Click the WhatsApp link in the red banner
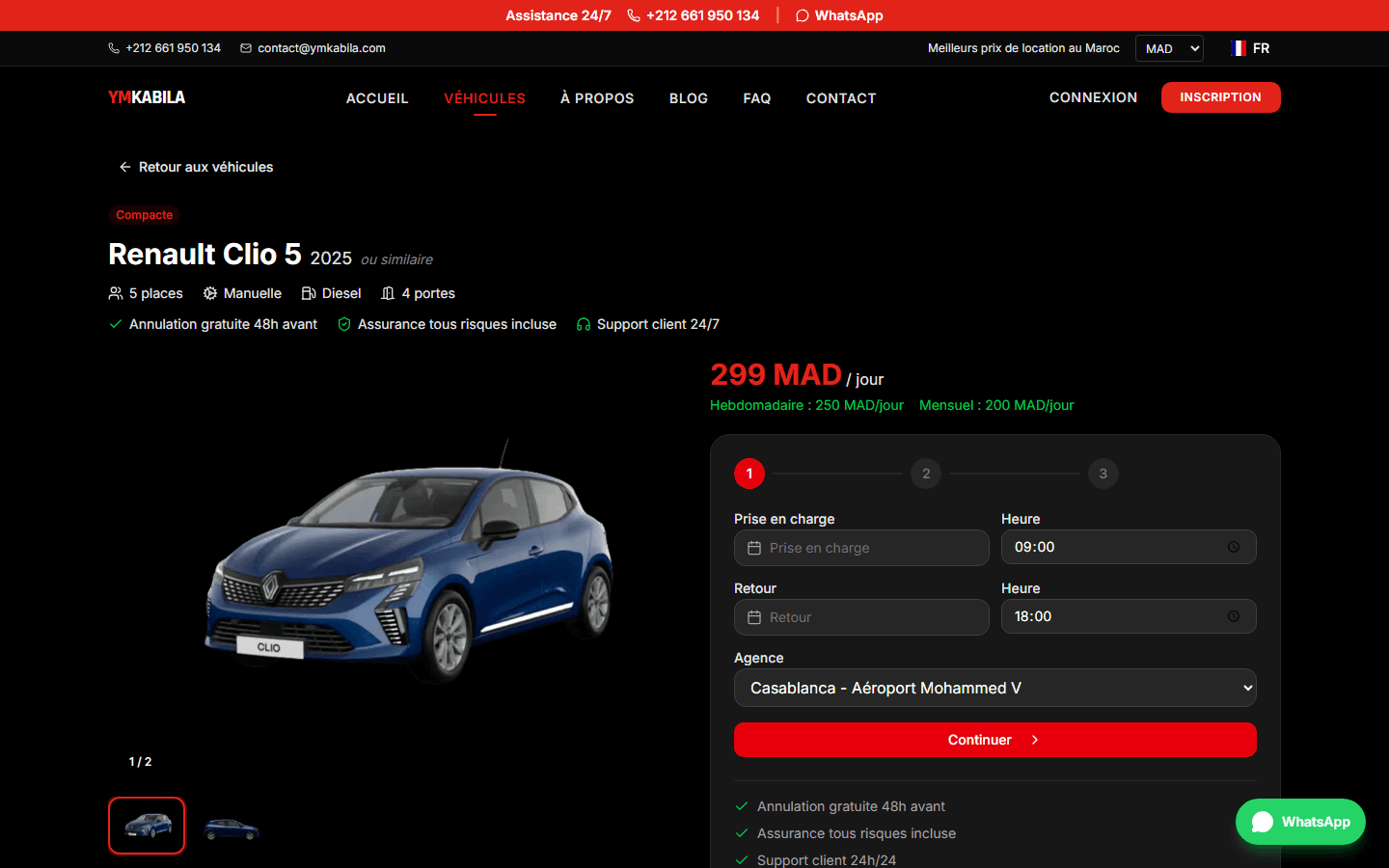 tap(839, 15)
